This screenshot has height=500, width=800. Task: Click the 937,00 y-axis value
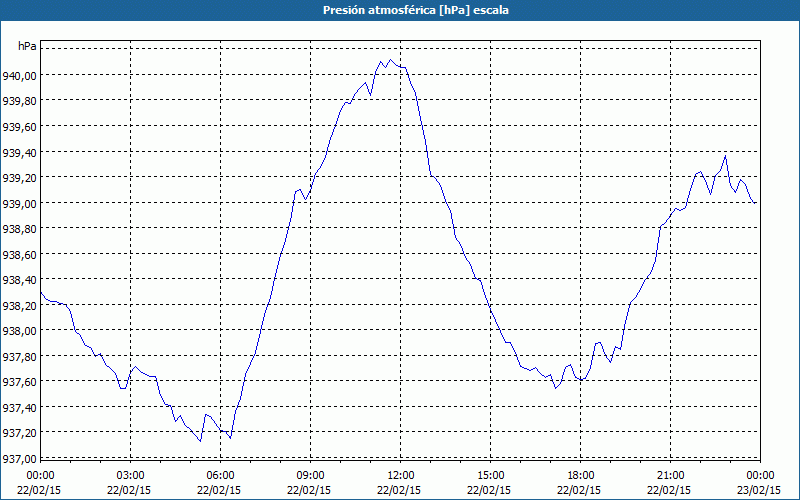[19, 458]
